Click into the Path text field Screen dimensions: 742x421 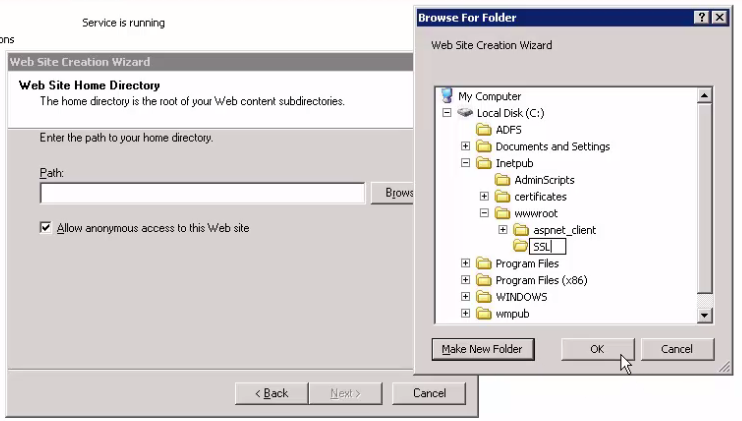click(x=202, y=193)
